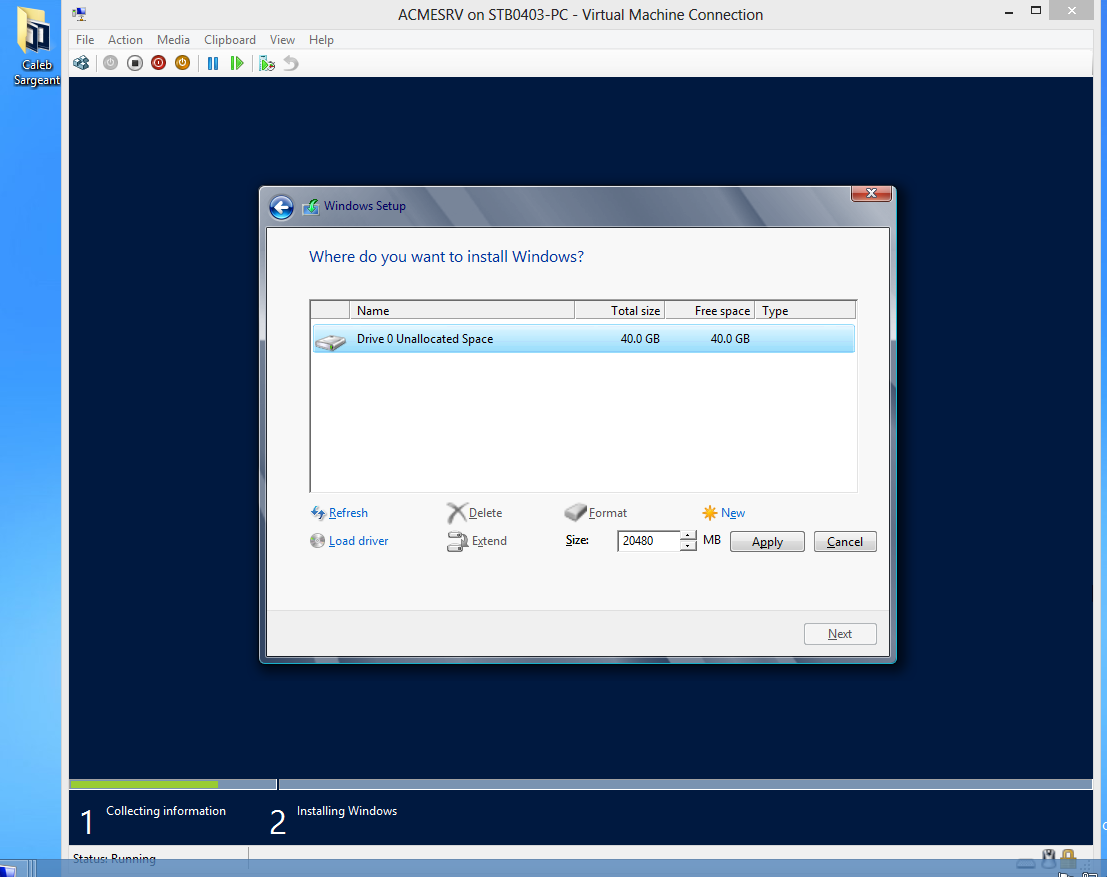This screenshot has height=877, width=1107.
Task: Open the Media menu
Action: click(x=173, y=40)
